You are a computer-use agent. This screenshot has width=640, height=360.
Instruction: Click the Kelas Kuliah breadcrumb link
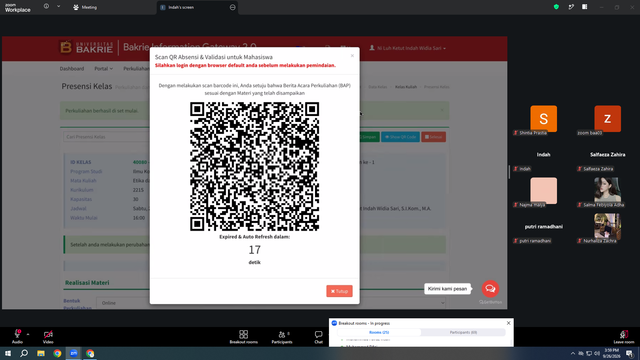coord(406,87)
